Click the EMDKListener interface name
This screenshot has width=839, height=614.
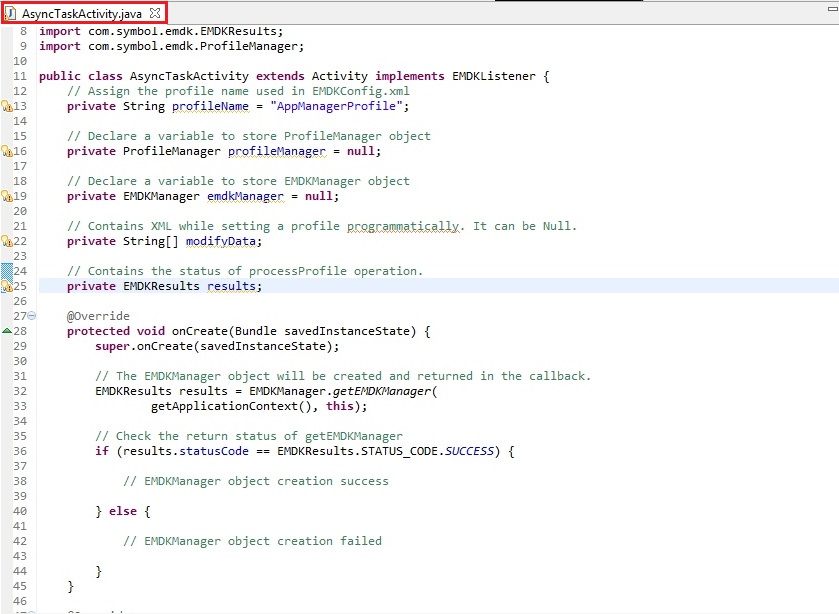tap(494, 76)
